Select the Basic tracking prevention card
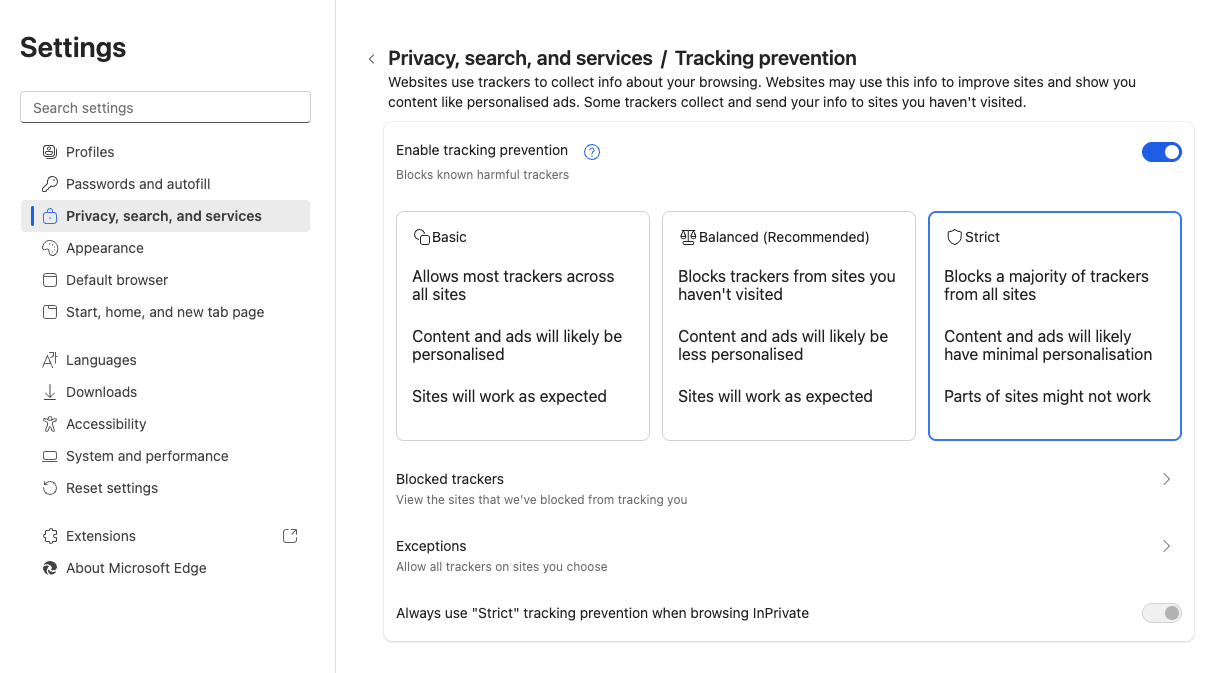Image resolution: width=1231 pixels, height=673 pixels. tap(522, 325)
